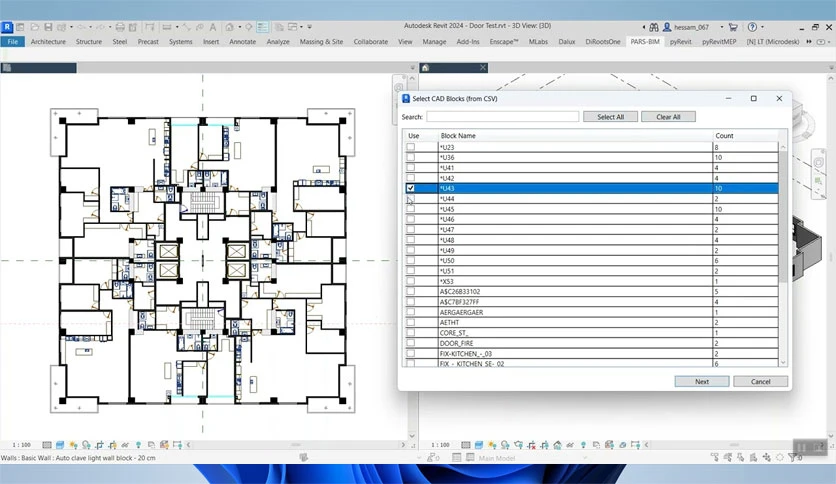Image resolution: width=836 pixels, height=484 pixels.
Task: Toggle the highlighted Thin Lines icon
Action: tap(262, 27)
